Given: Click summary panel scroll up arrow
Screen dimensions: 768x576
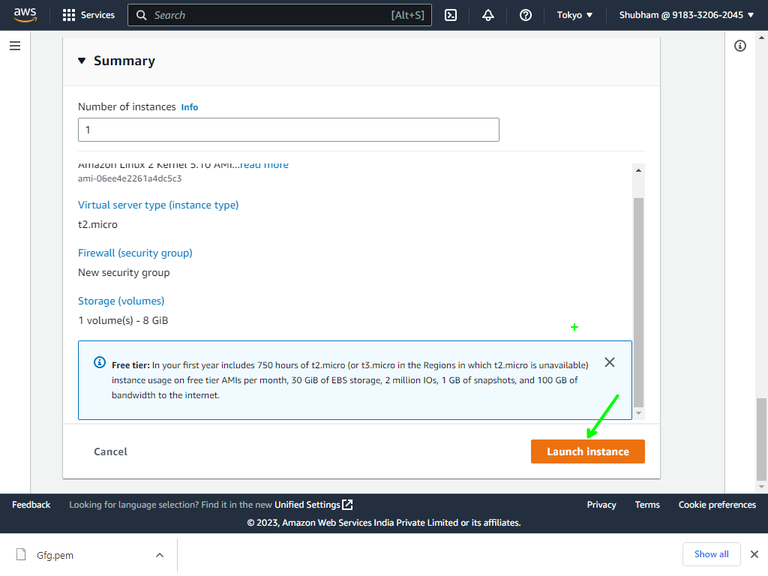Looking at the screenshot, I should pyautogui.click(x=638, y=170).
